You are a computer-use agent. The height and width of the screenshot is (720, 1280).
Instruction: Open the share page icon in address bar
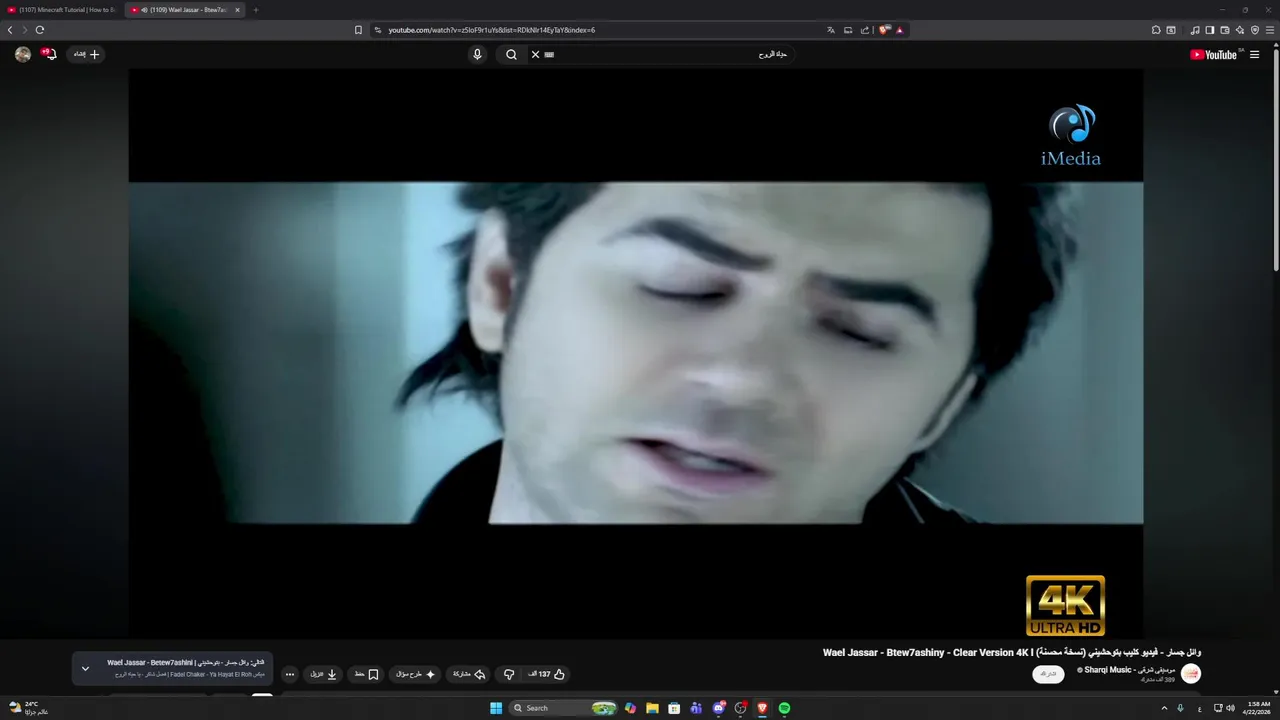tap(865, 30)
